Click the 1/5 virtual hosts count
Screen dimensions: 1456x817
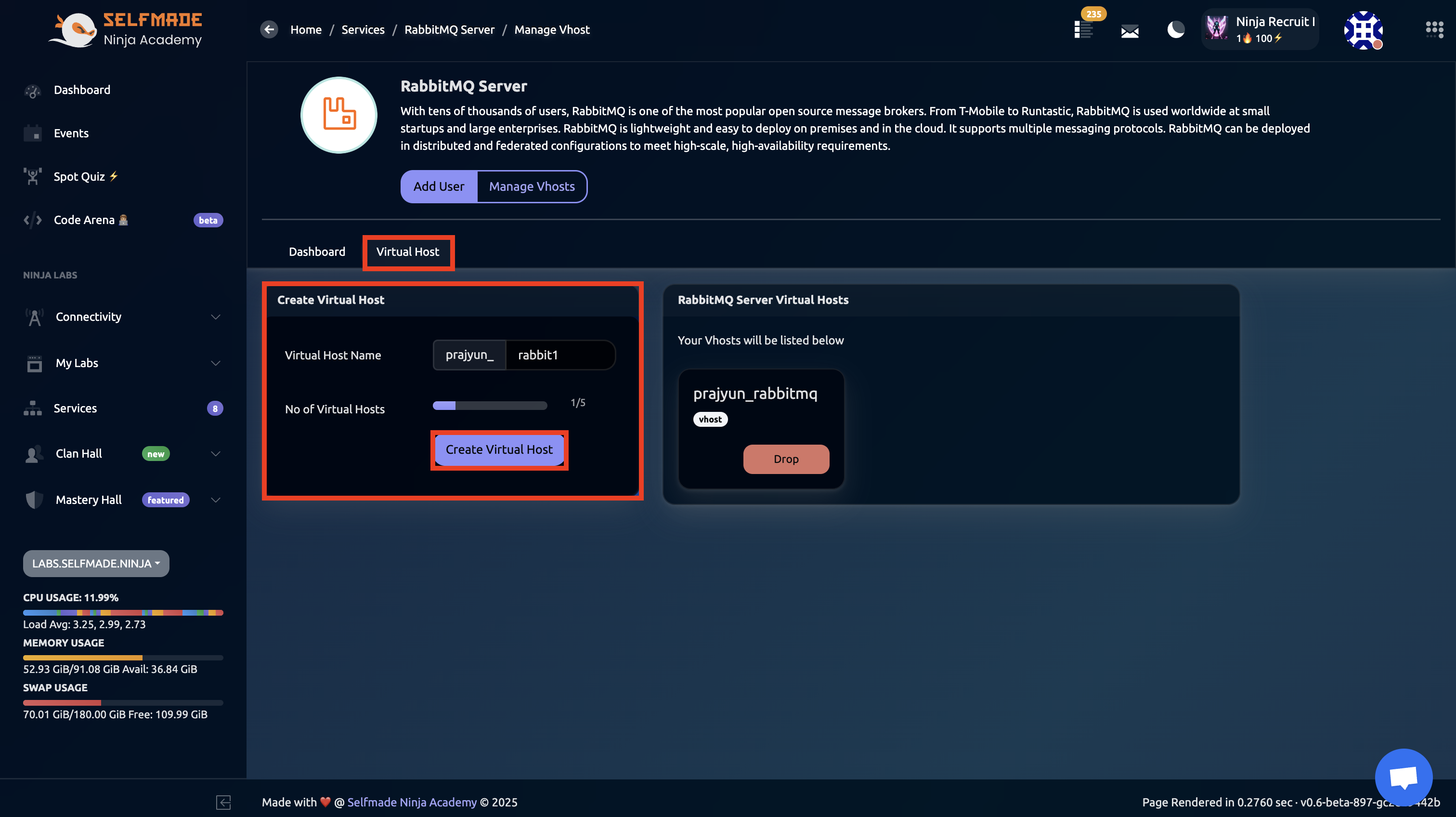[x=578, y=403]
